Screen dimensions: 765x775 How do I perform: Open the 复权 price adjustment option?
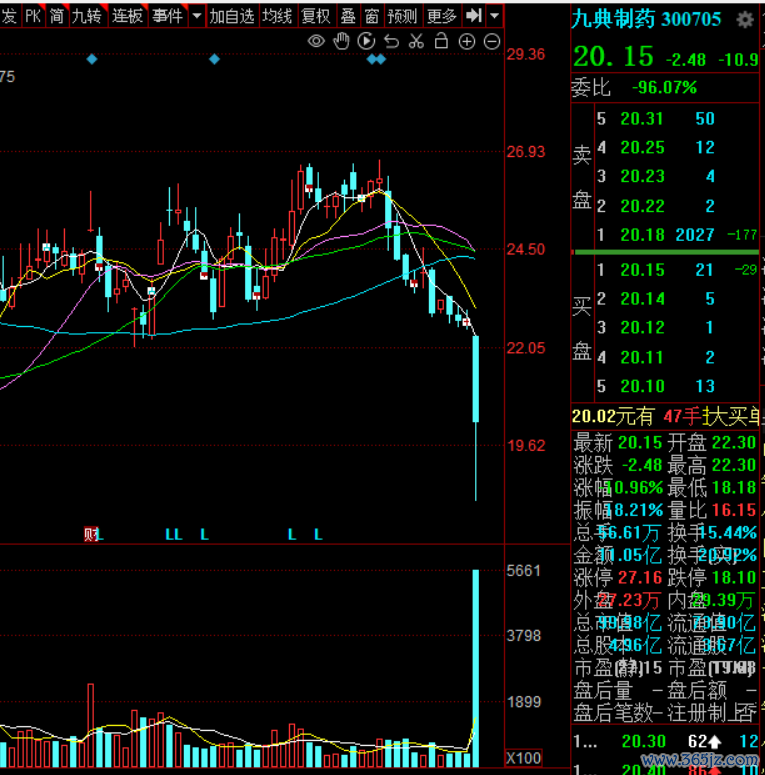(316, 16)
